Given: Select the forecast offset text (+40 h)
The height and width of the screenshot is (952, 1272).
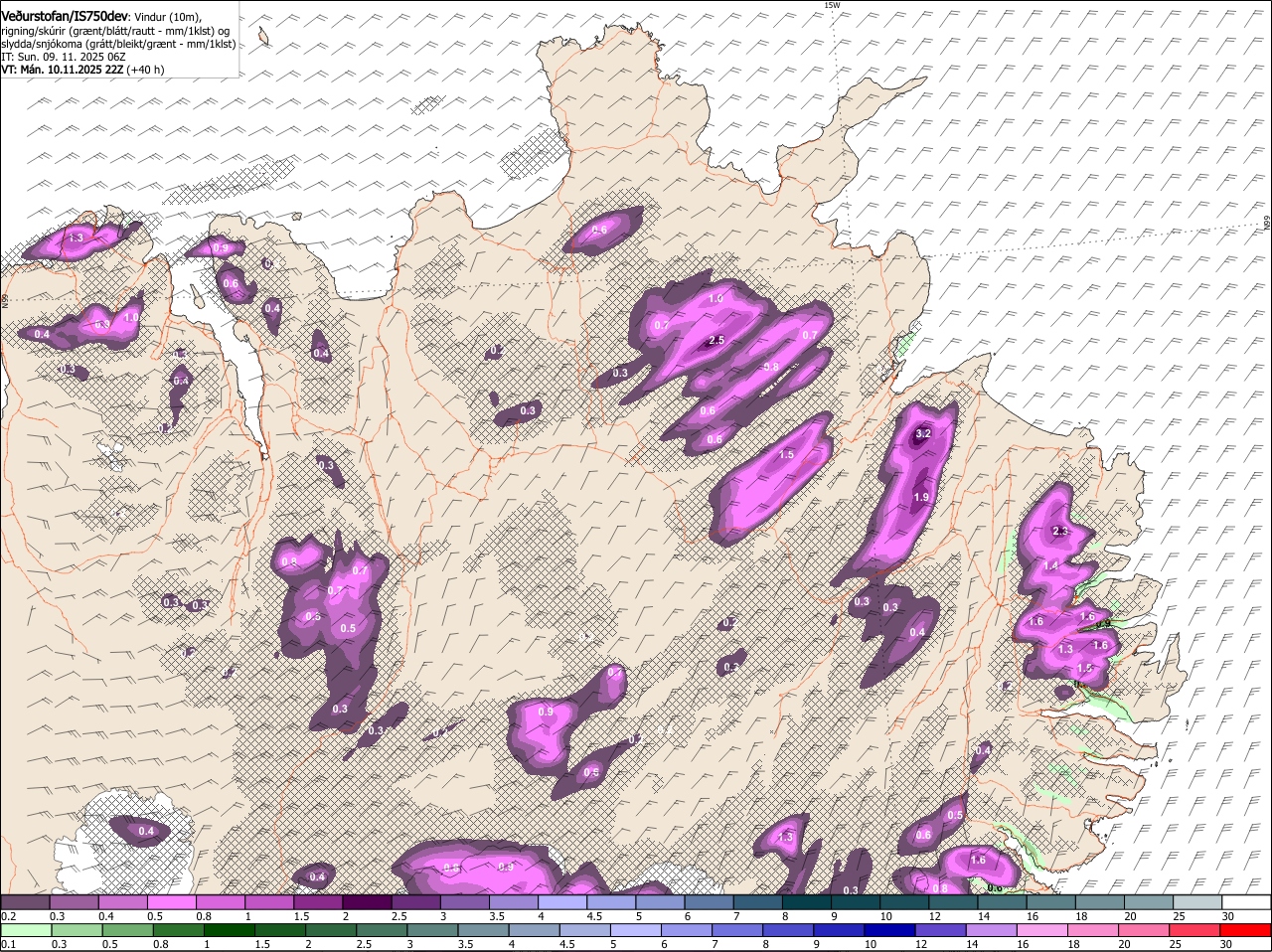Looking at the screenshot, I should tap(145, 70).
